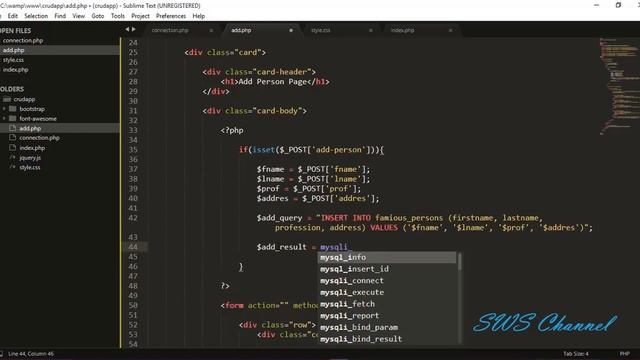Go to previous tab with left arrow

pos(127,29)
